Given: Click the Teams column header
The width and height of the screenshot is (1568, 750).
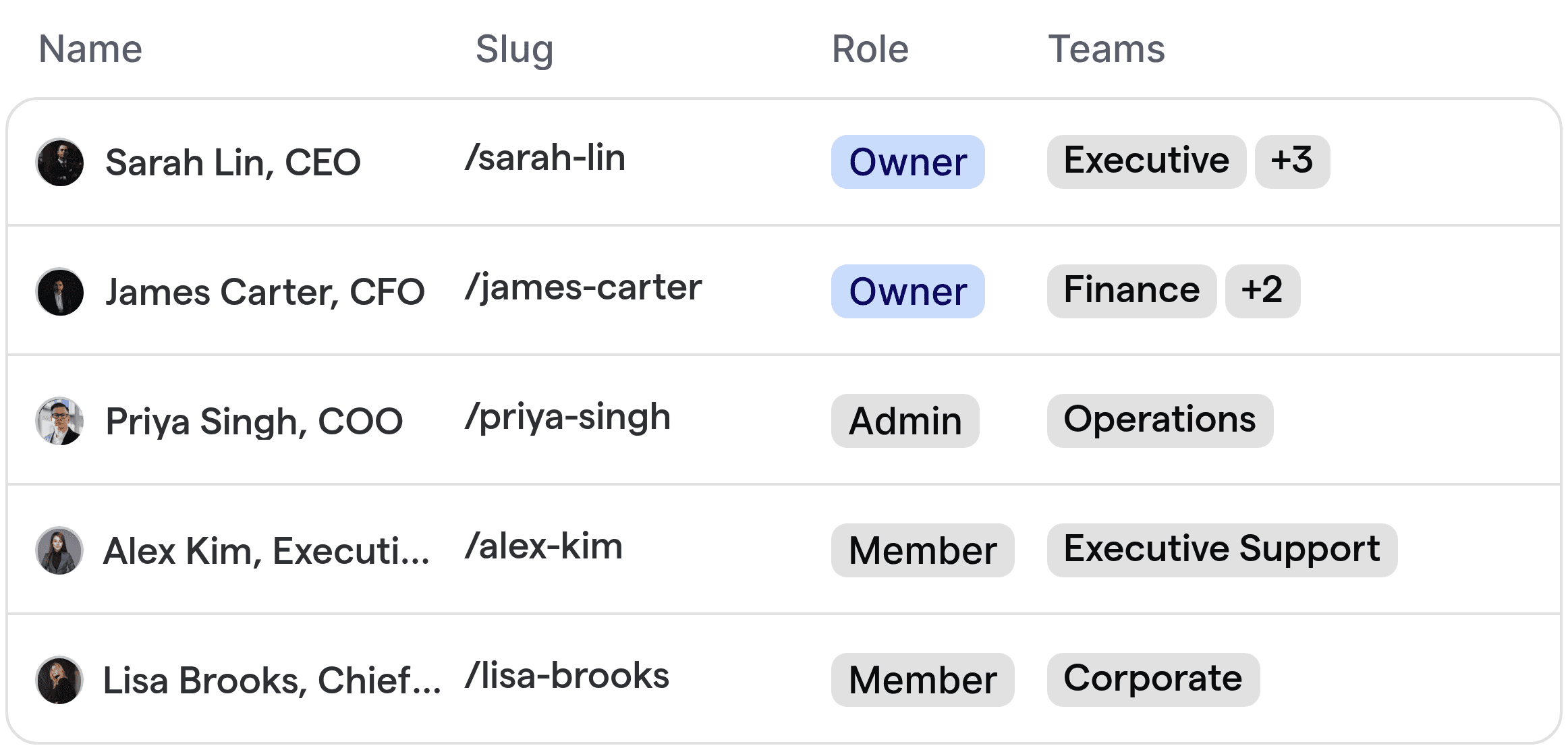Looking at the screenshot, I should point(1107,49).
